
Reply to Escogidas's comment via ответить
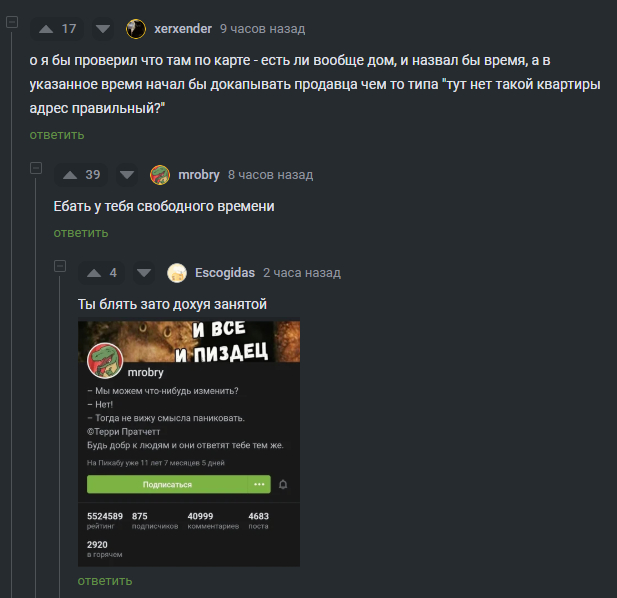(105, 581)
